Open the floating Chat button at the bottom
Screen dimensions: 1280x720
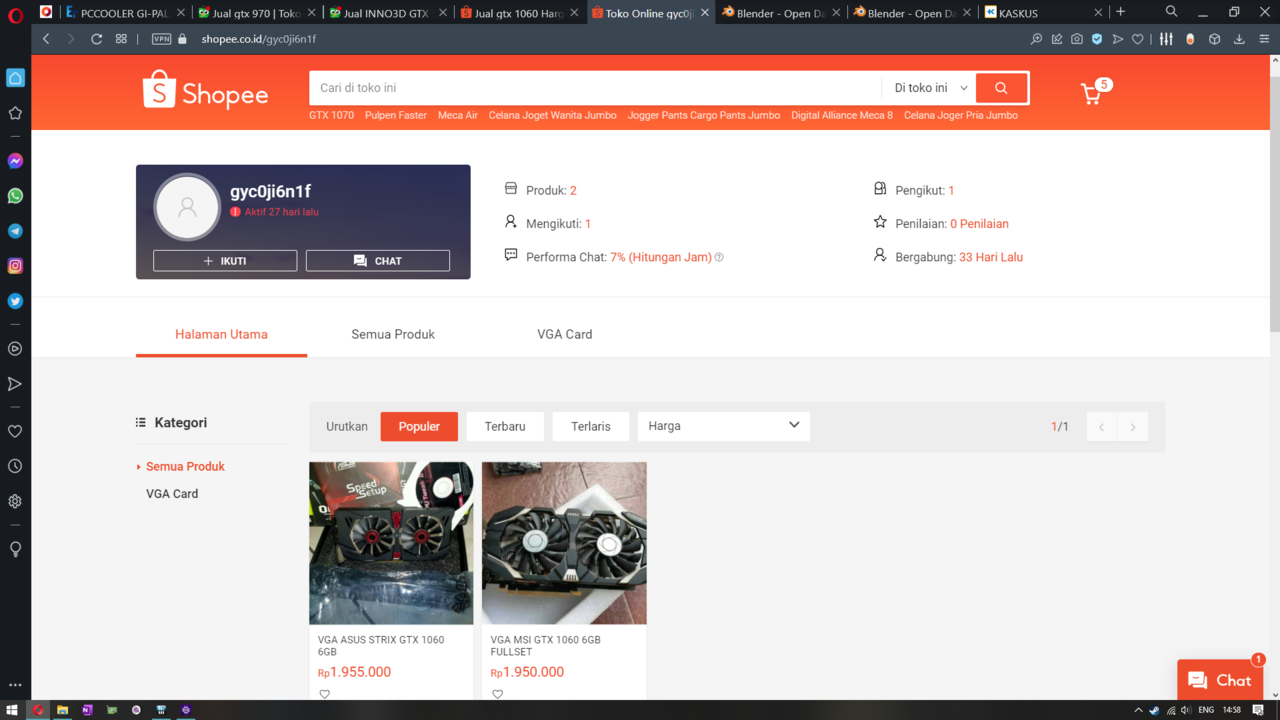coord(1219,680)
